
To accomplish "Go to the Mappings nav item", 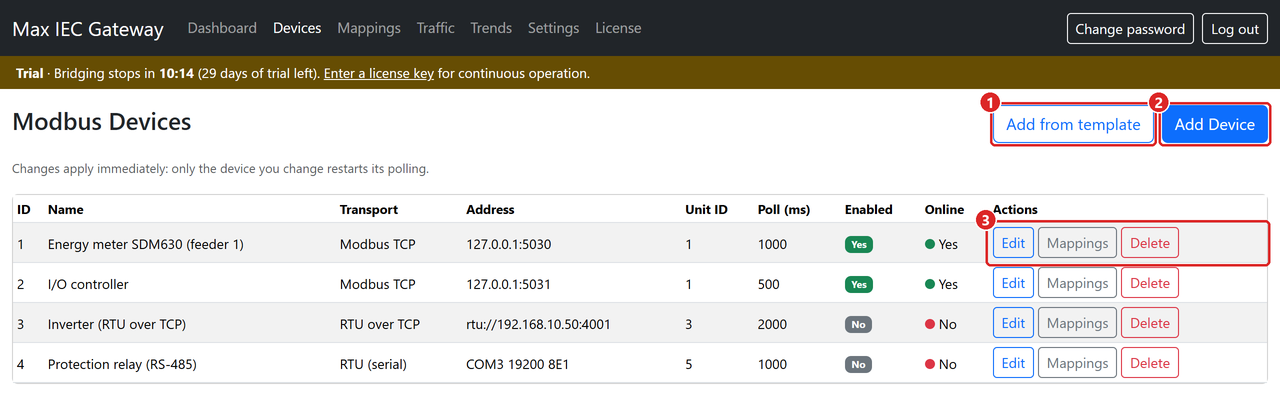I will pyautogui.click(x=369, y=28).
